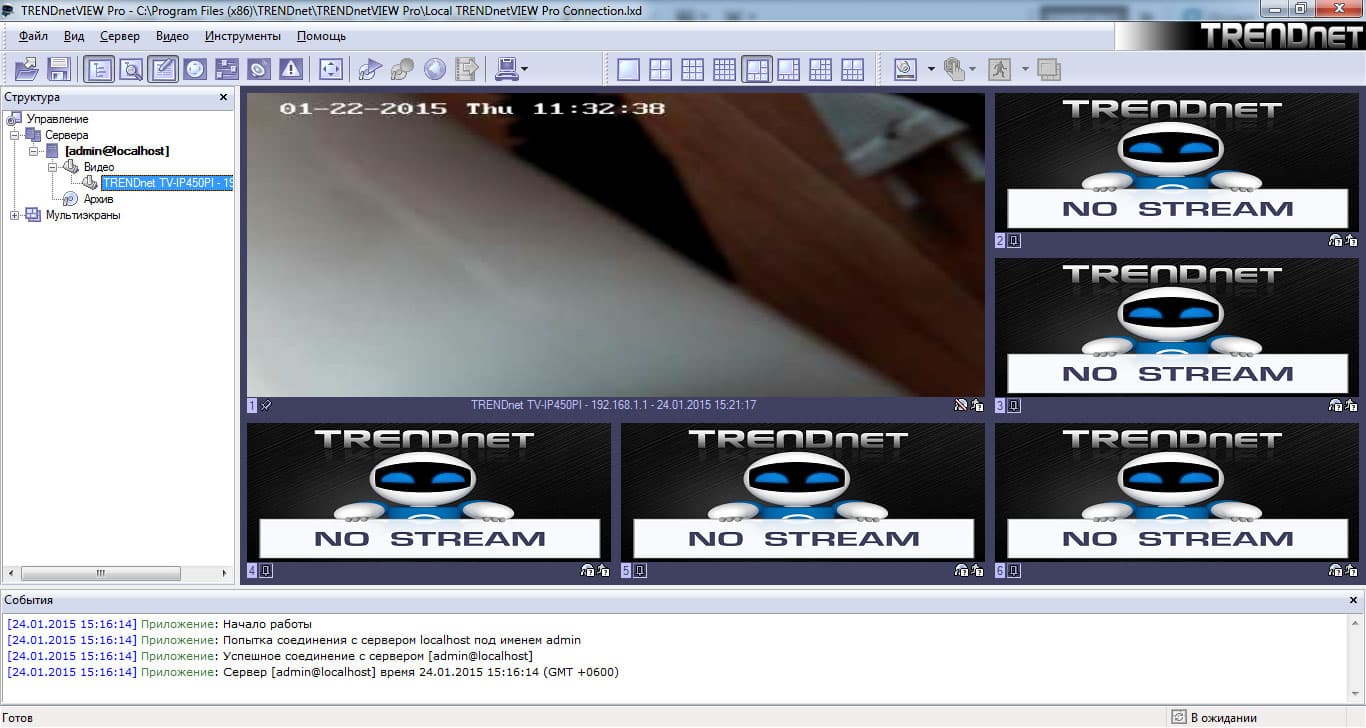Click the archive disc toolbar icon

click(259, 69)
